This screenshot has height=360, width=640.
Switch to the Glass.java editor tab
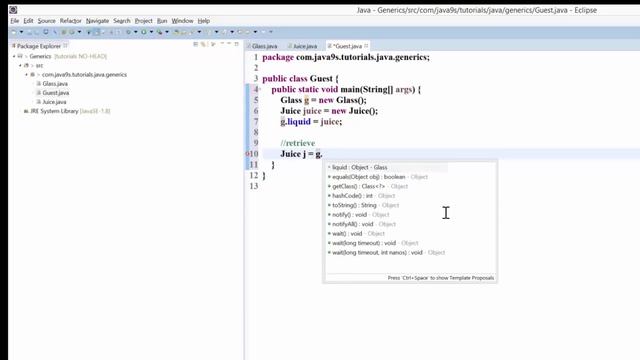262,46
